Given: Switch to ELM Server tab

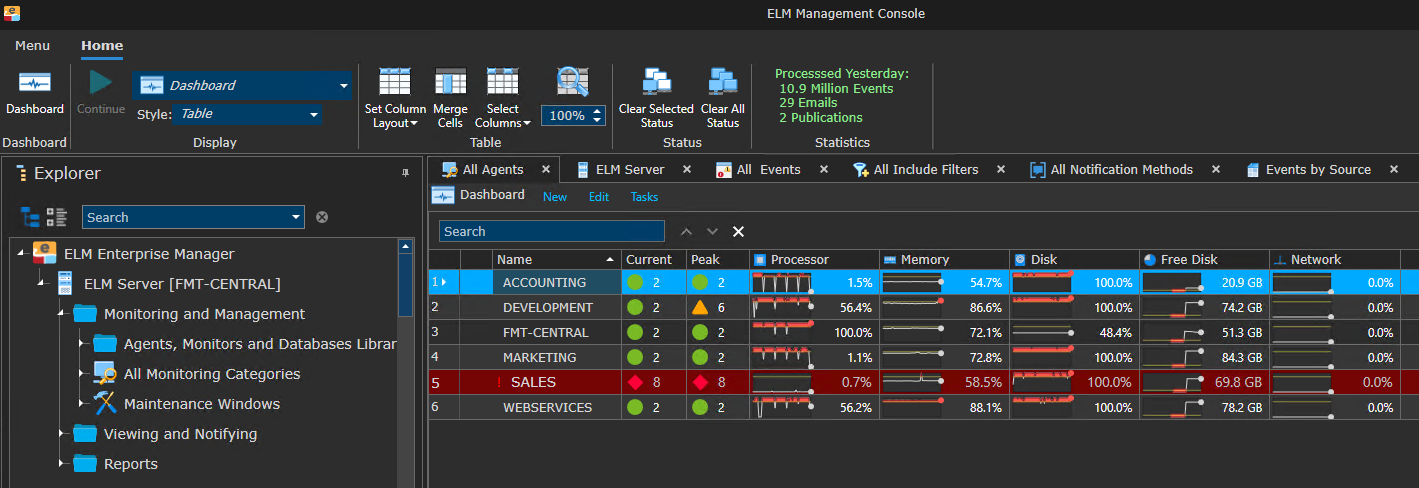Looking at the screenshot, I should tap(630, 170).
